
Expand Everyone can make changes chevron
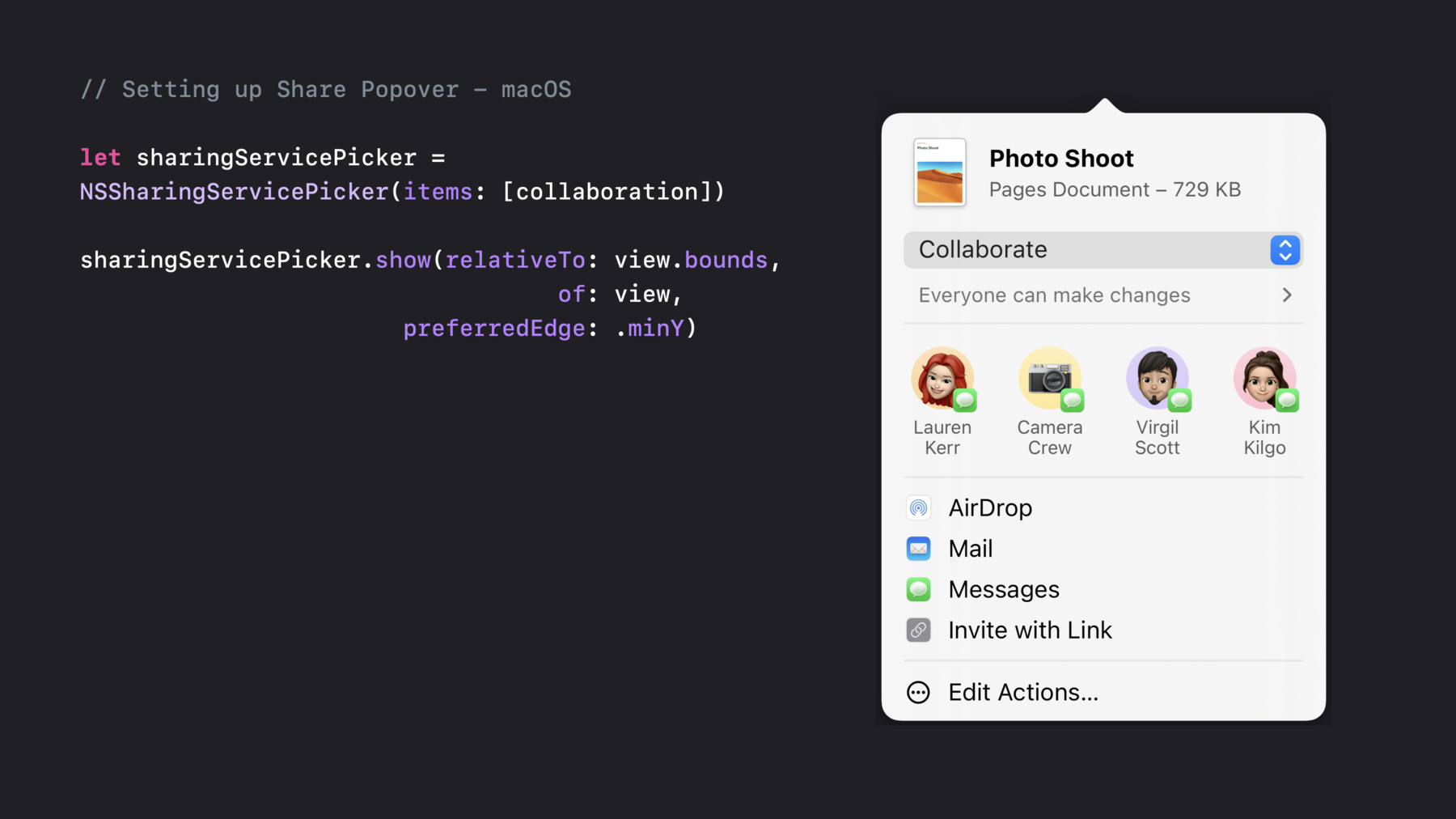1287,295
